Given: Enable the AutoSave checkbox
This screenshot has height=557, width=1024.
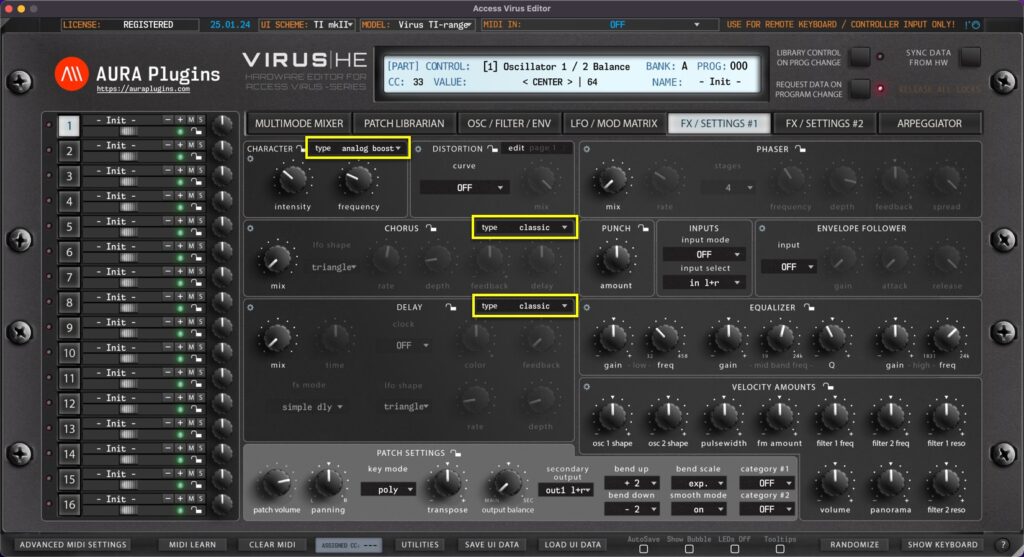Looking at the screenshot, I should (x=643, y=549).
